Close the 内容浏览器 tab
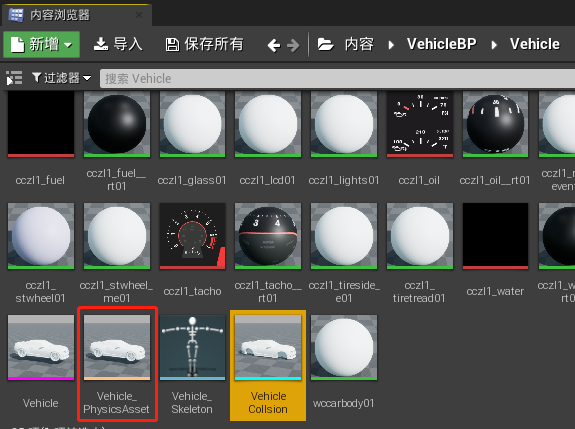 [x=139, y=15]
